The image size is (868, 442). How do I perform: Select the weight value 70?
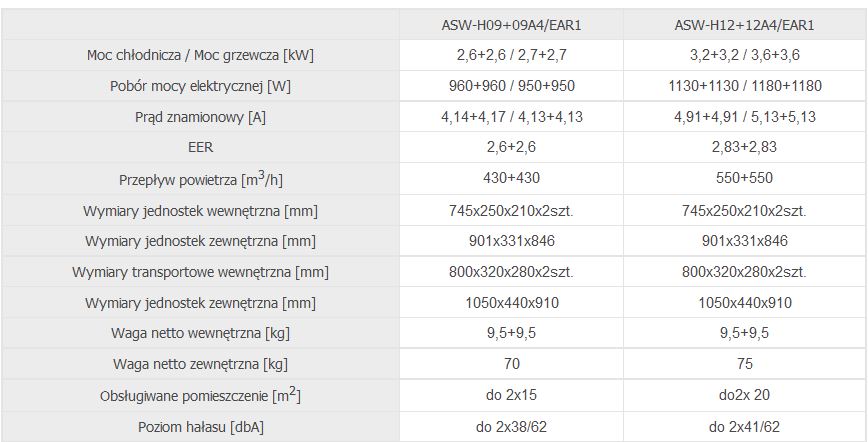pos(512,364)
